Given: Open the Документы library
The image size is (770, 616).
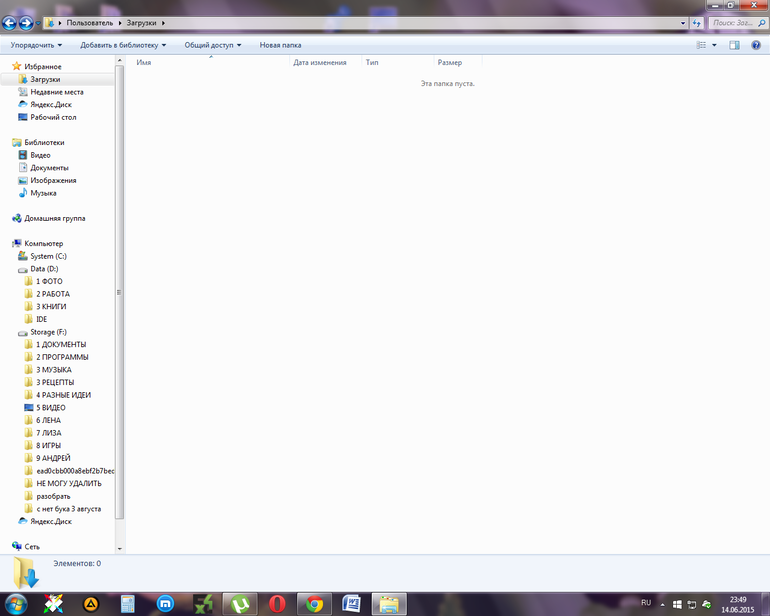Looking at the screenshot, I should coord(49,168).
